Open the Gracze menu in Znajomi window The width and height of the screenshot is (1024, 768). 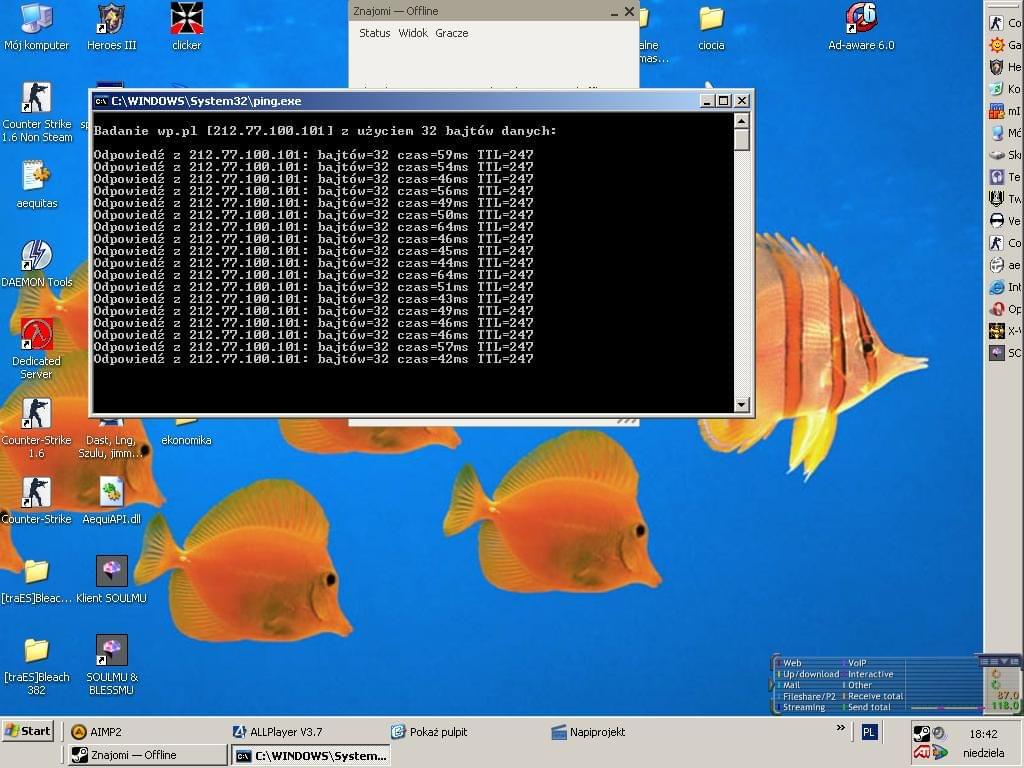(x=451, y=33)
